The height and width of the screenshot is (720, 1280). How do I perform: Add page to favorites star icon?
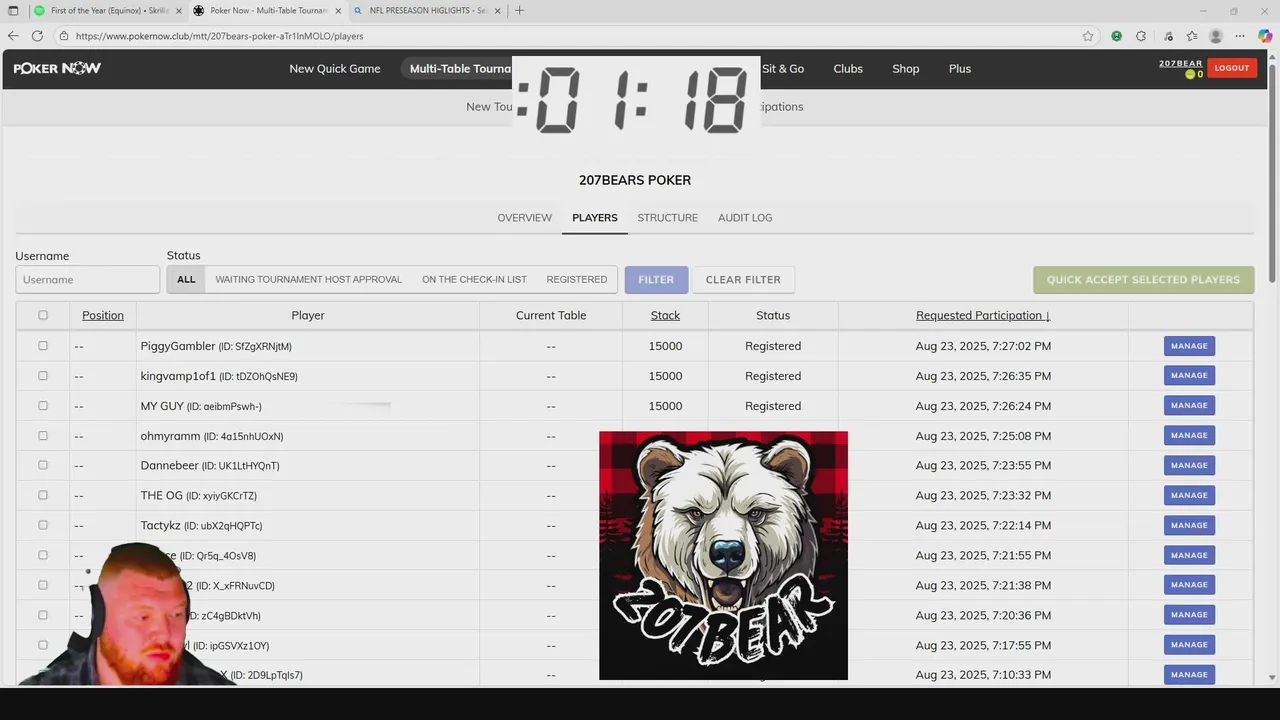[x=1088, y=36]
